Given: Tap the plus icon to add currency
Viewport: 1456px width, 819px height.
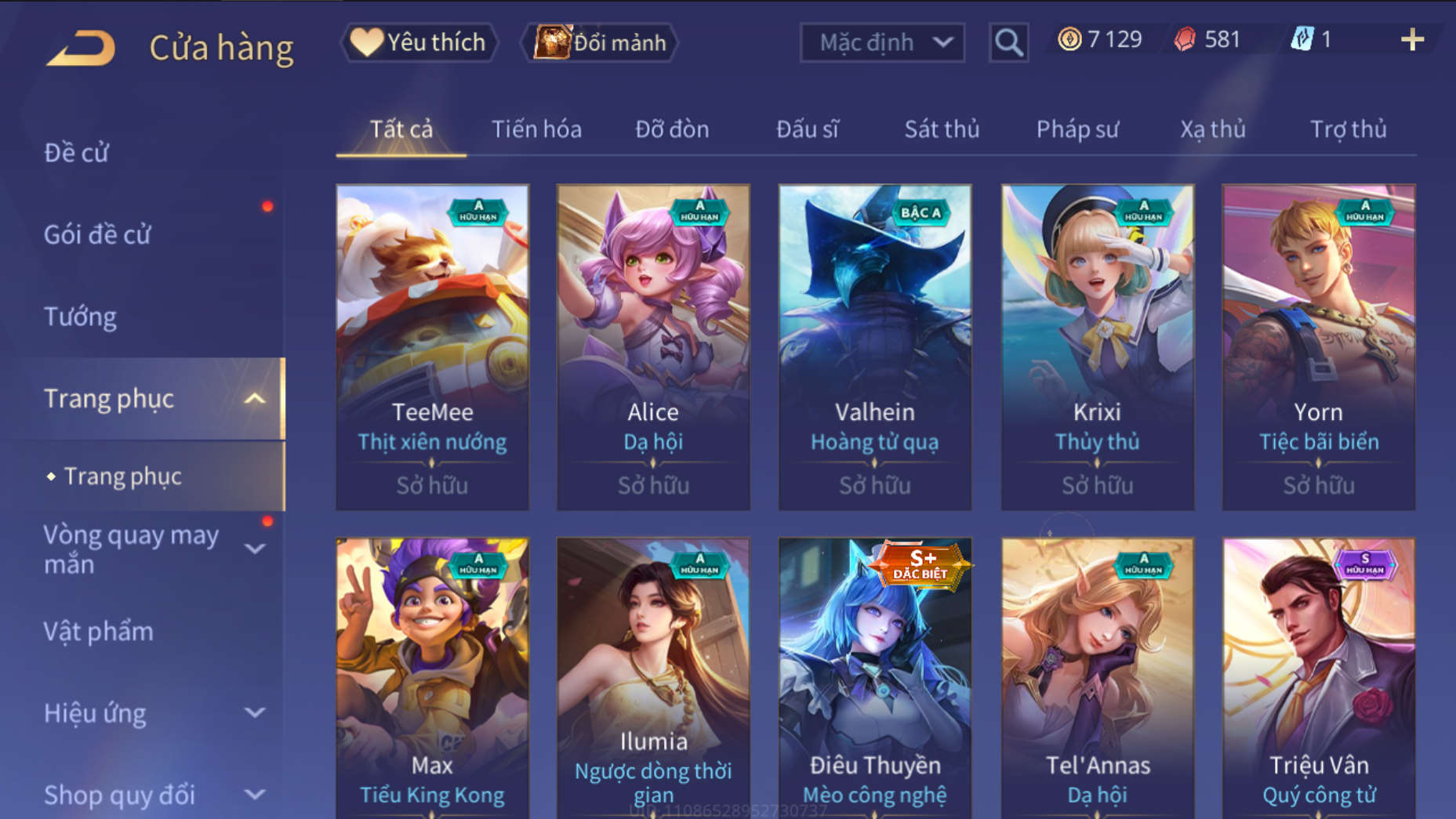Looking at the screenshot, I should coord(1412,40).
